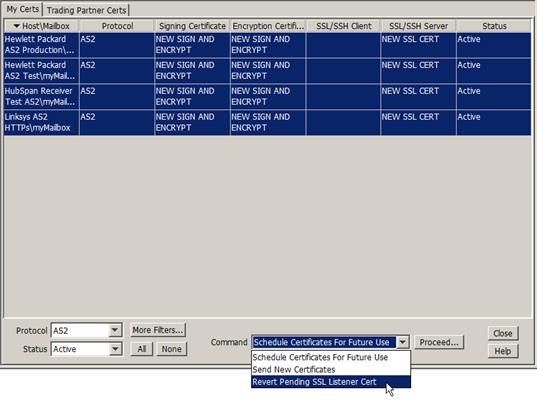Select the Linksys AS2 HTTPs row
Image resolution: width=537 pixels, height=400 pixels.
coord(267,122)
